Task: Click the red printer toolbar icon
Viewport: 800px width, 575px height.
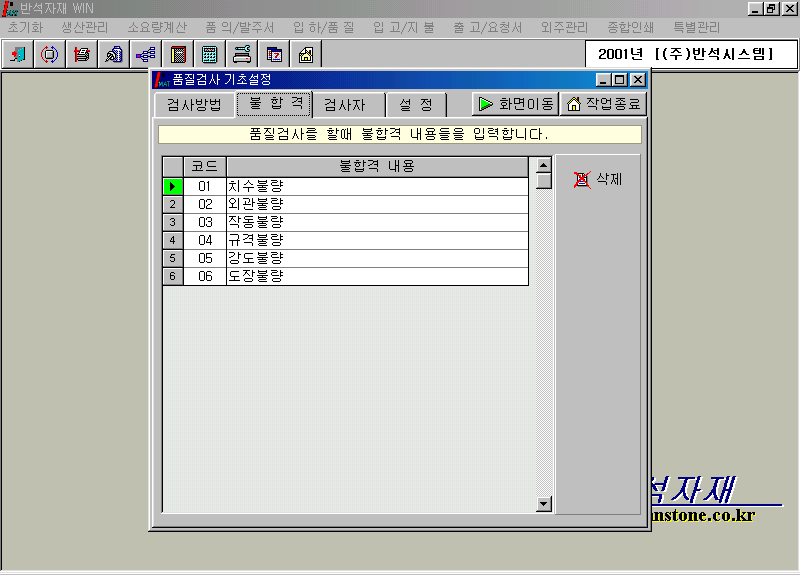Action: pos(82,55)
